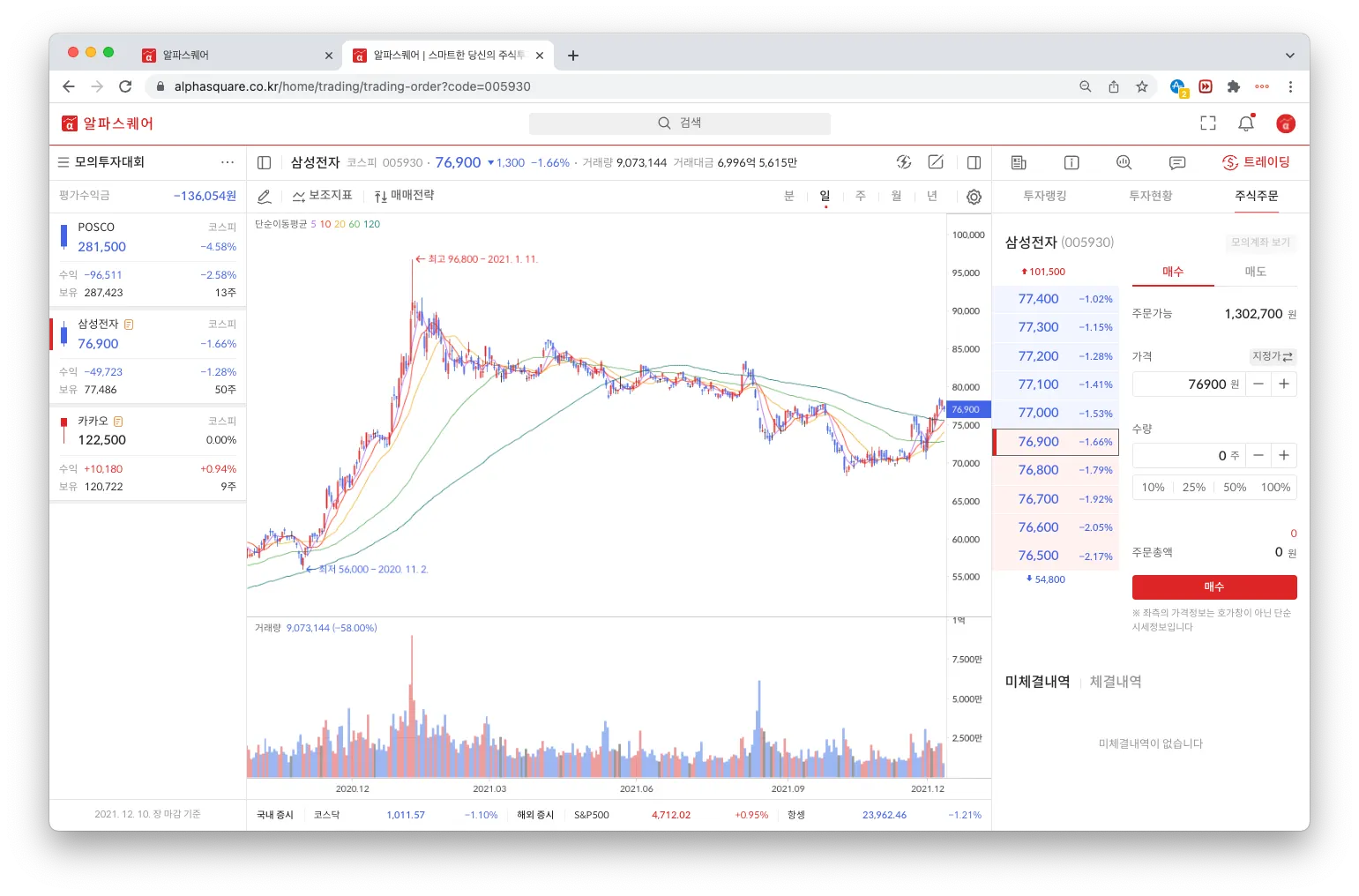Select the 분 minute chart interval
This screenshot has width=1359, height=896.
[x=789, y=196]
